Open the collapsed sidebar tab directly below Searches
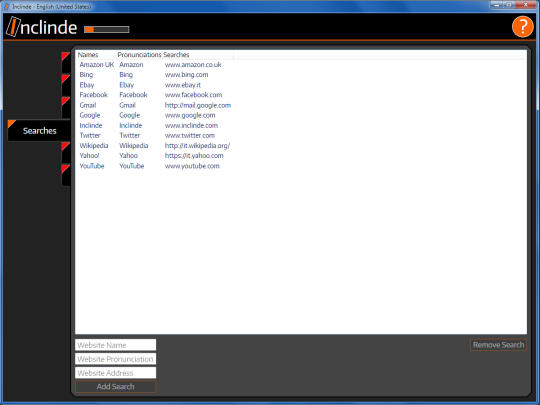 click(66, 152)
